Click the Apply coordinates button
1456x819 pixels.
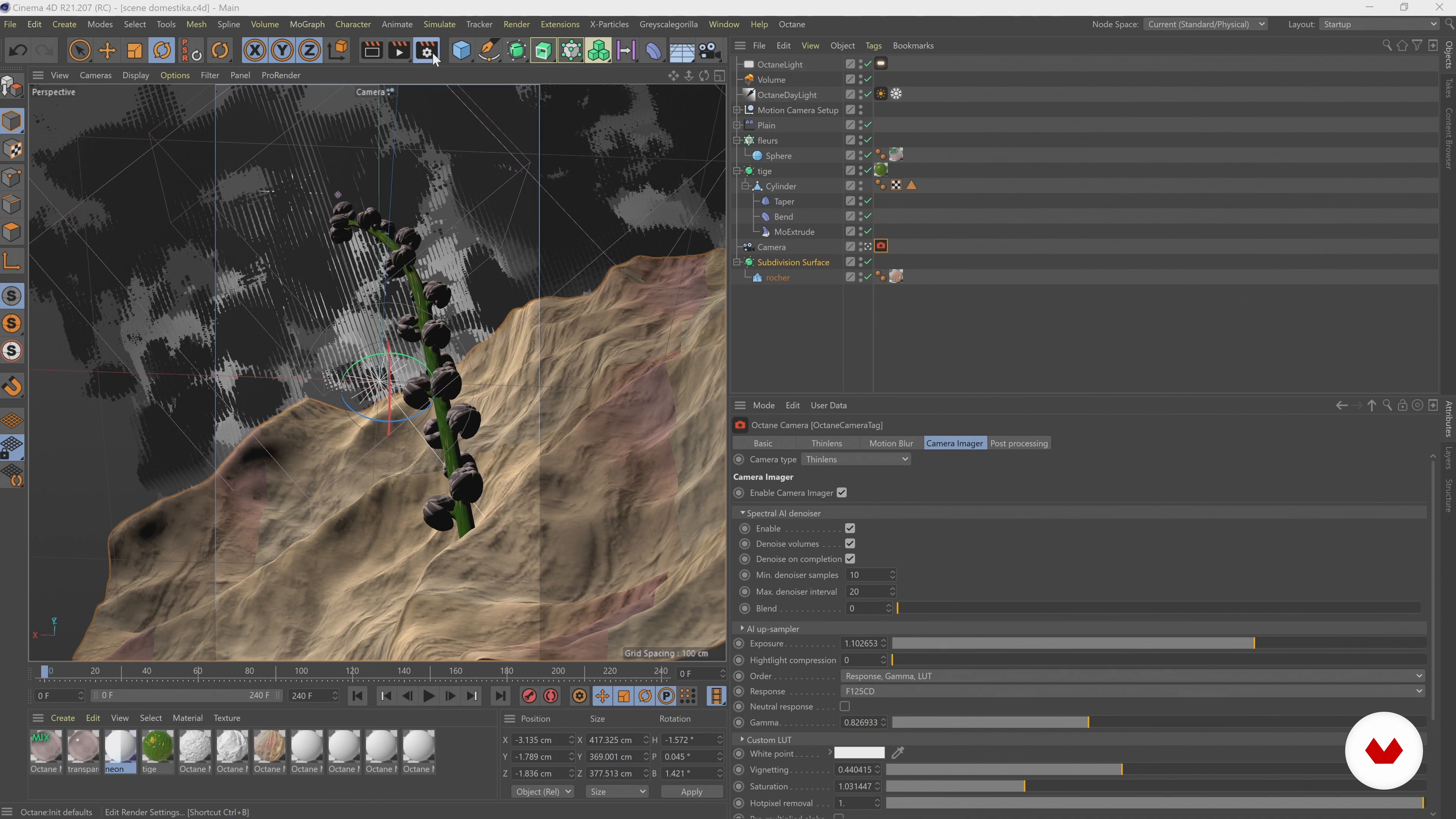692,792
